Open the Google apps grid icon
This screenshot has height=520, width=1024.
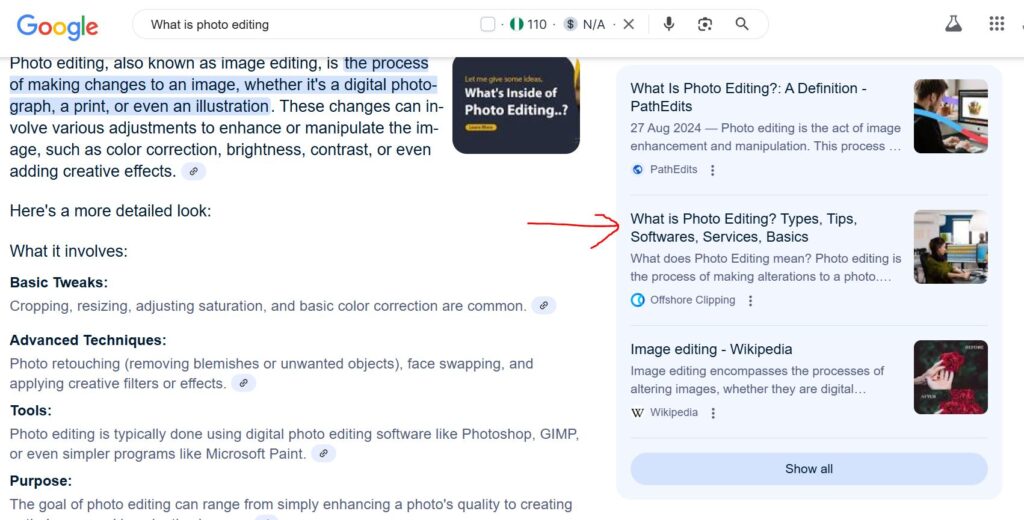[x=997, y=24]
